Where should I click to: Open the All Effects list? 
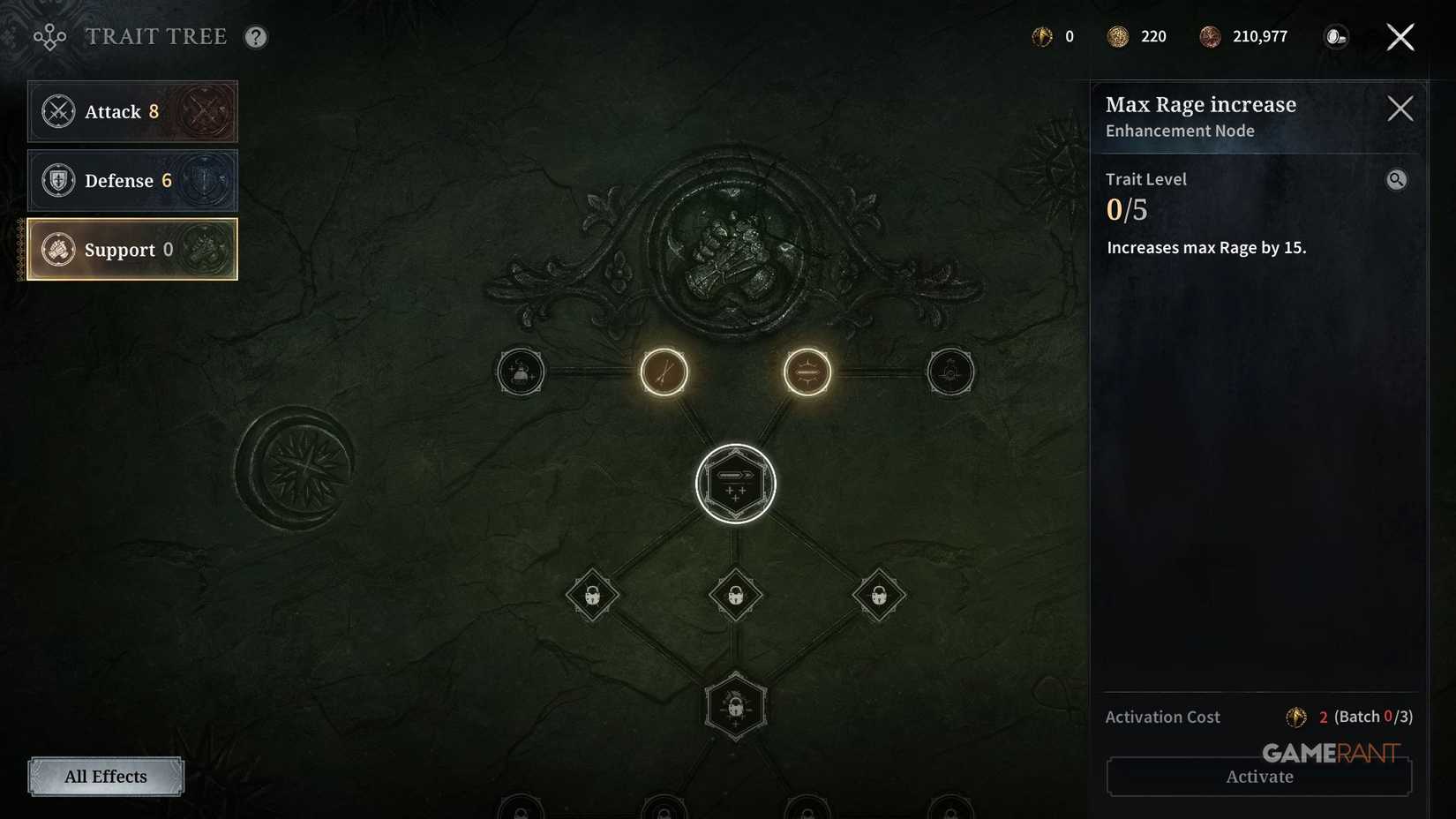pyautogui.click(x=106, y=777)
